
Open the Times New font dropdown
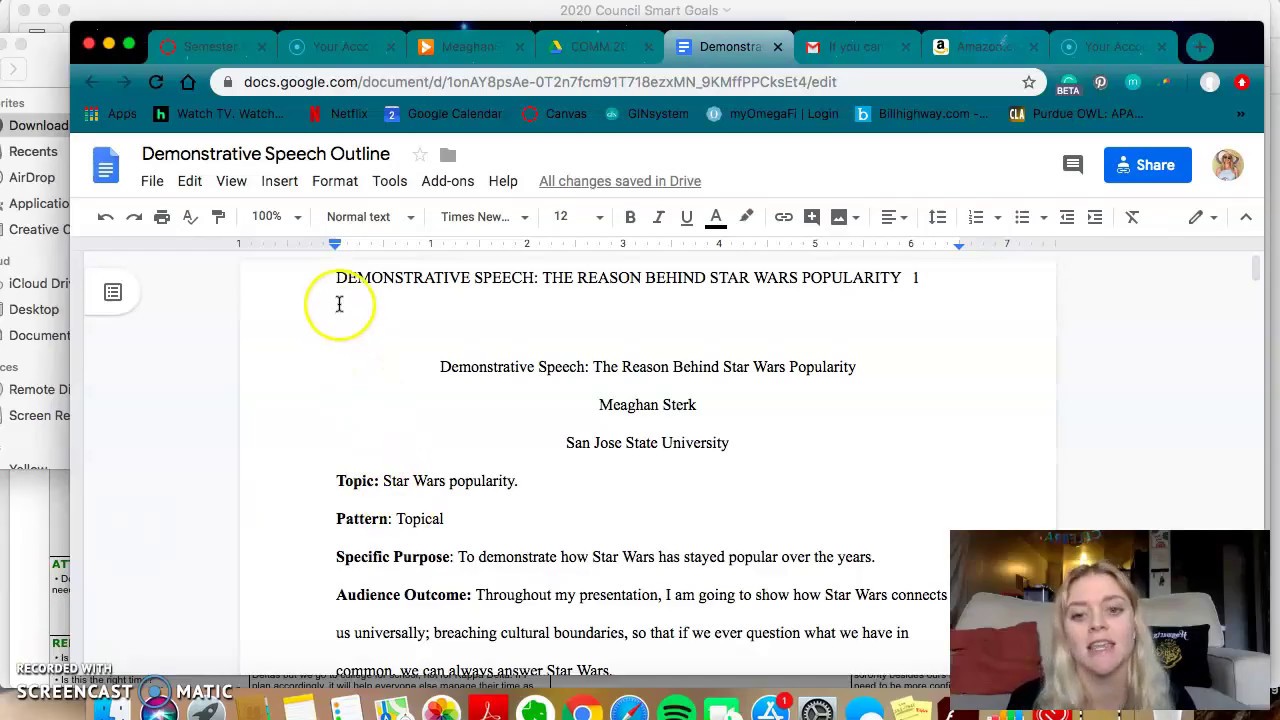coord(484,217)
